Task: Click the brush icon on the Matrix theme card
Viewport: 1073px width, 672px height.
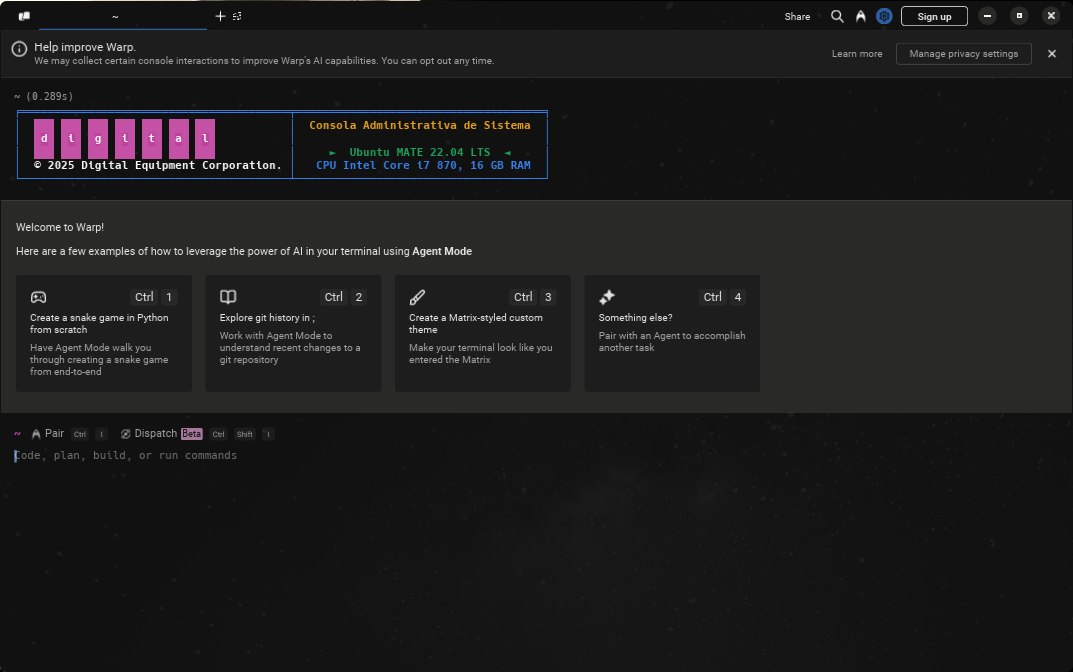Action: (417, 297)
